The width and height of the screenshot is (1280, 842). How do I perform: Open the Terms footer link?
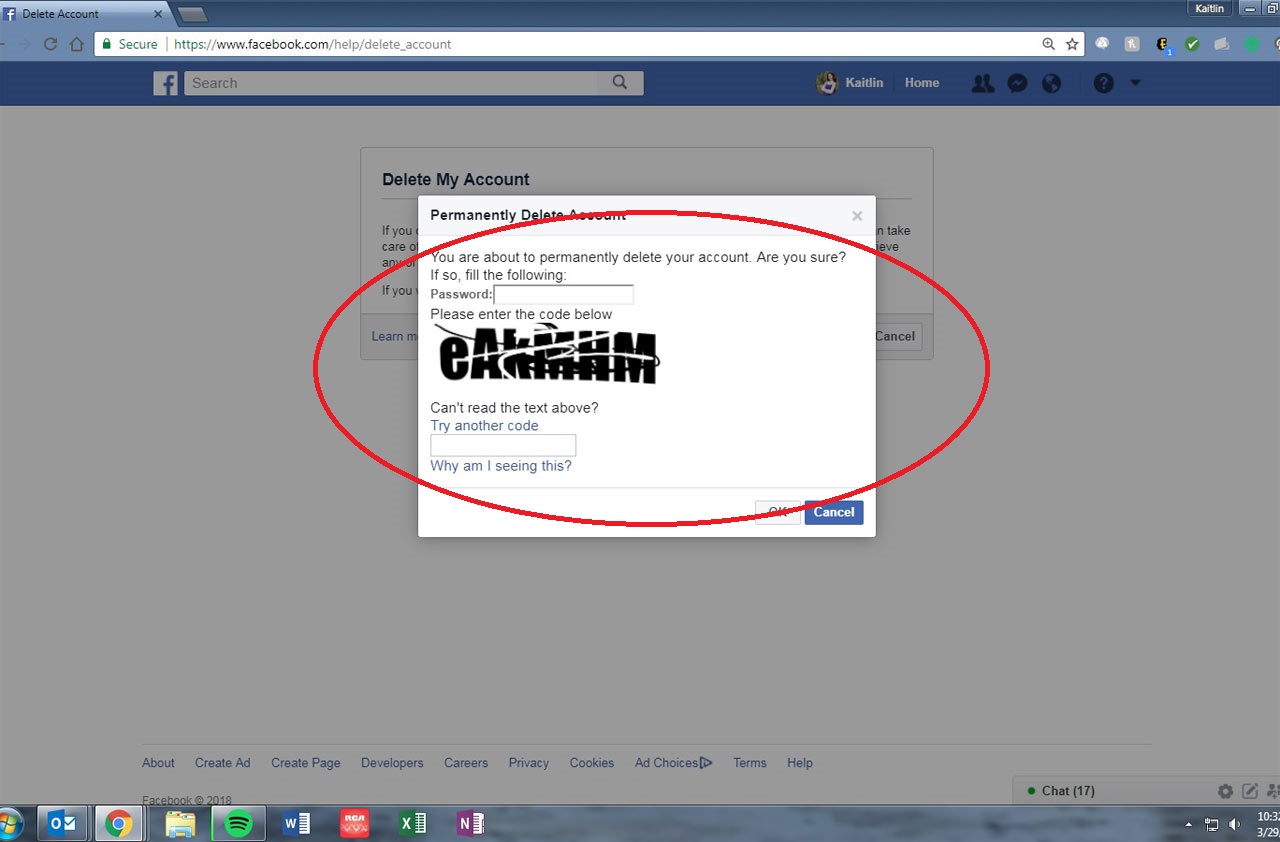click(750, 763)
